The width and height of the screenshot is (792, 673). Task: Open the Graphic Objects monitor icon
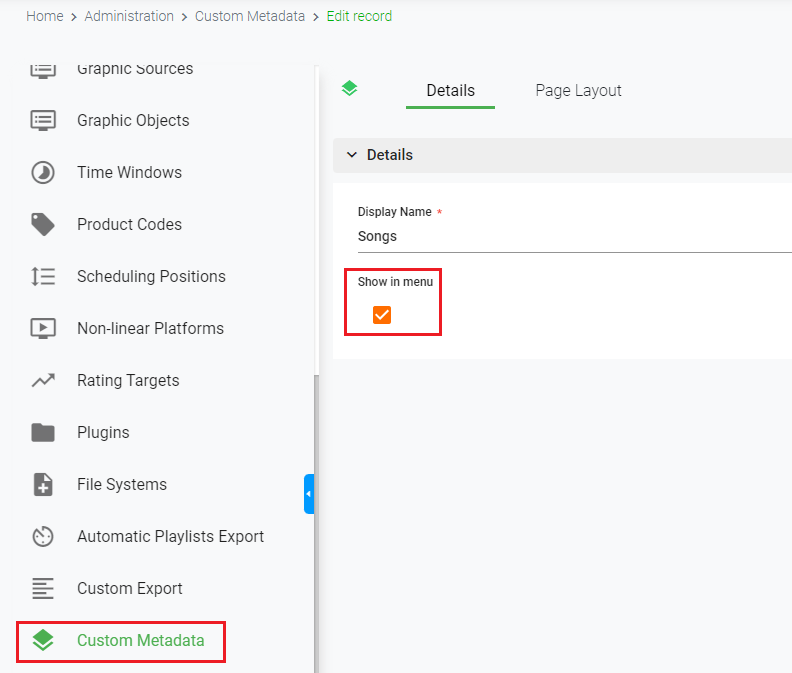pyautogui.click(x=43, y=120)
